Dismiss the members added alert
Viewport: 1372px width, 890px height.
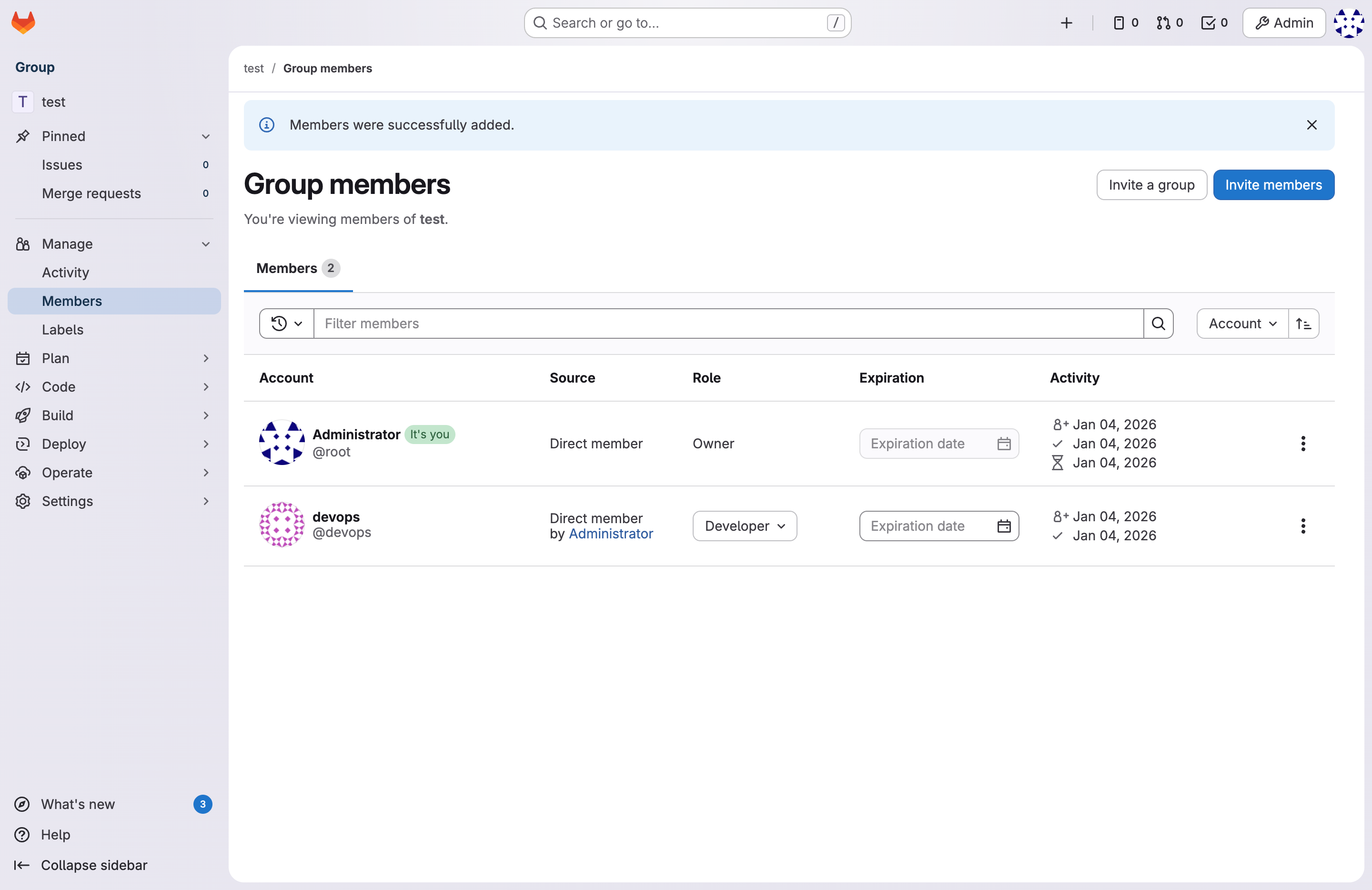tap(1311, 125)
